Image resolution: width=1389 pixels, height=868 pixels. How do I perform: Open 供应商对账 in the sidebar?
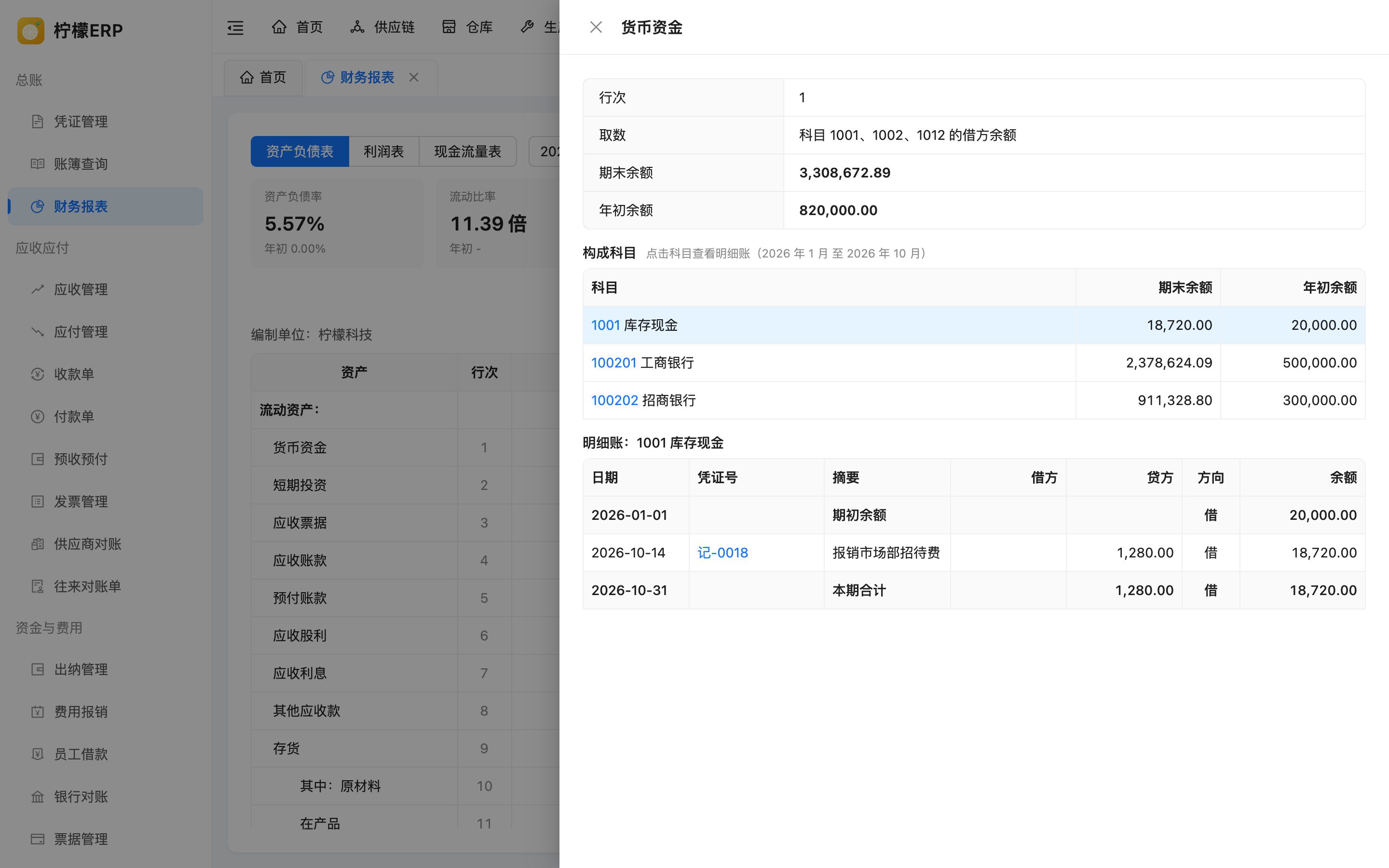point(106,544)
